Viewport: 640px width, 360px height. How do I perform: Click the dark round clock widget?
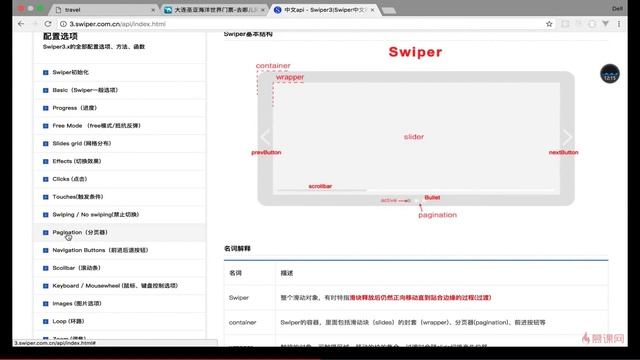coord(610,74)
